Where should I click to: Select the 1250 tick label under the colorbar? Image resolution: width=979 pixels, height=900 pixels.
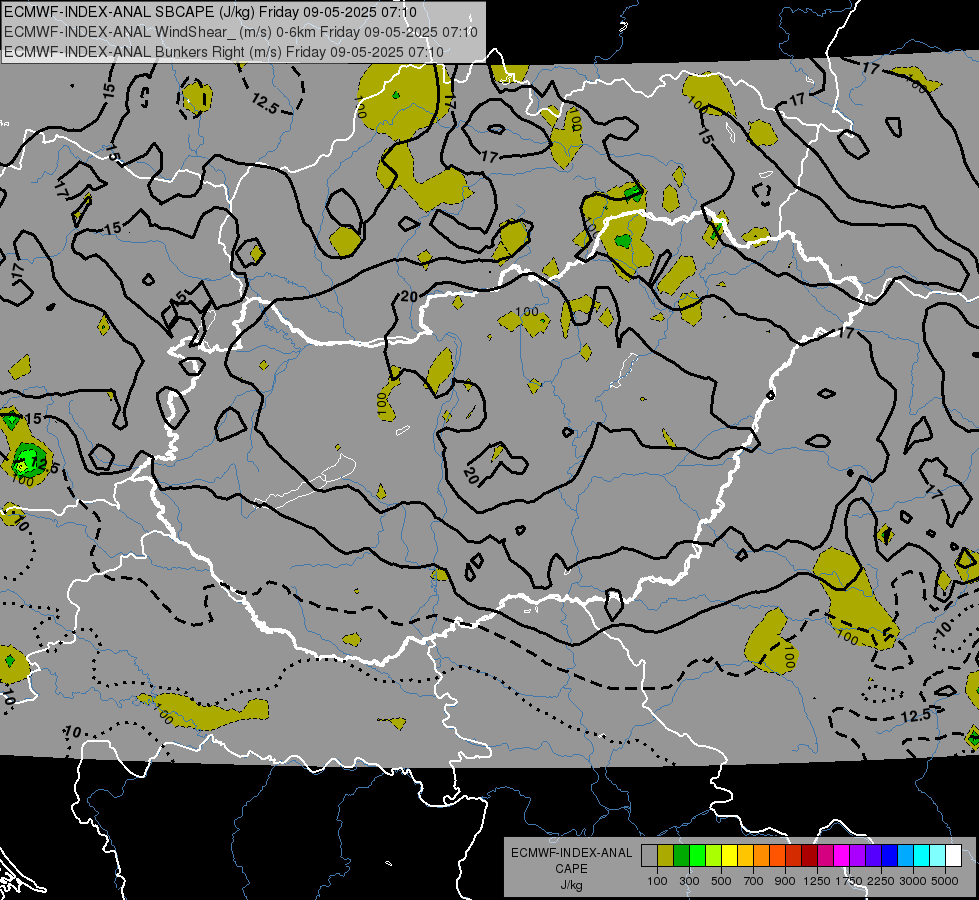[817, 881]
